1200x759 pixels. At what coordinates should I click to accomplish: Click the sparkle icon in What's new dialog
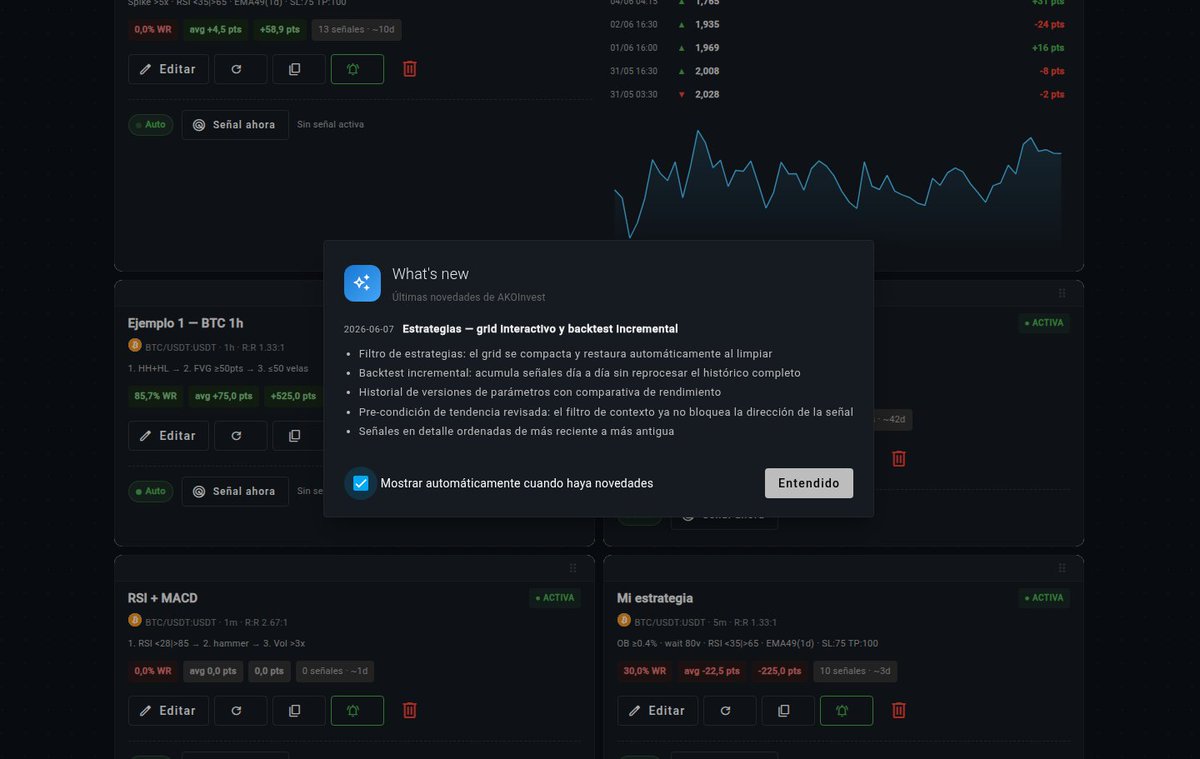click(362, 283)
